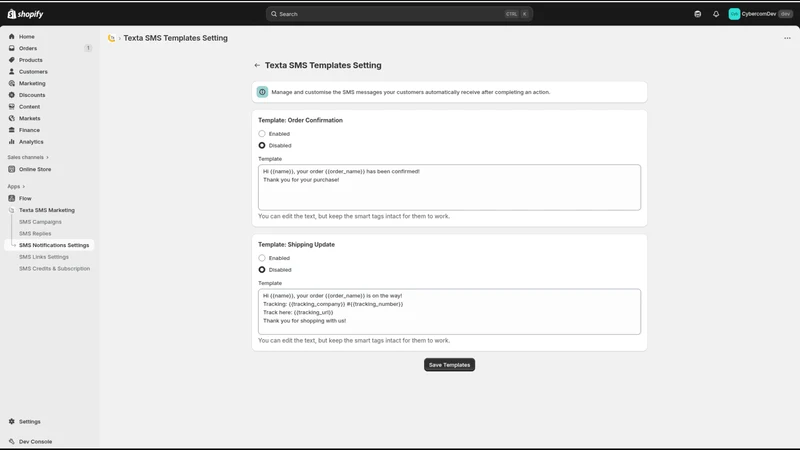Click the Texta SMS Marketing app icon
This screenshot has height=450, width=800.
(x=12, y=210)
